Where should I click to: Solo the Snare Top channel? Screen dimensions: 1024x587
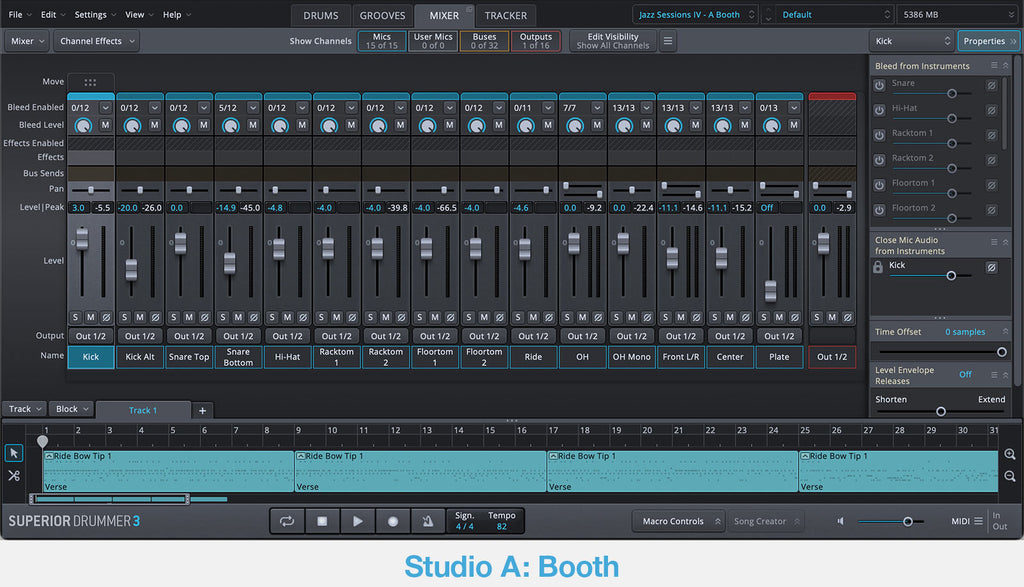point(174,317)
